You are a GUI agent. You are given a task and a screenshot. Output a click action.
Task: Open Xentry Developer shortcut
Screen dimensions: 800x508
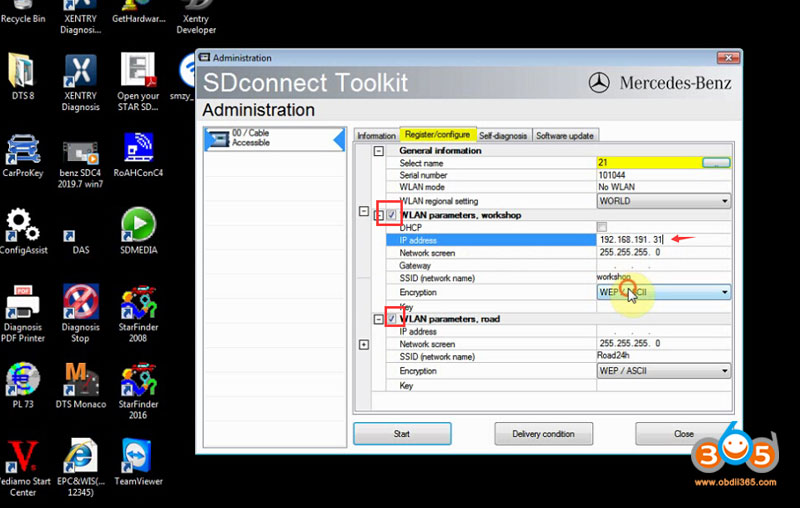point(196,17)
